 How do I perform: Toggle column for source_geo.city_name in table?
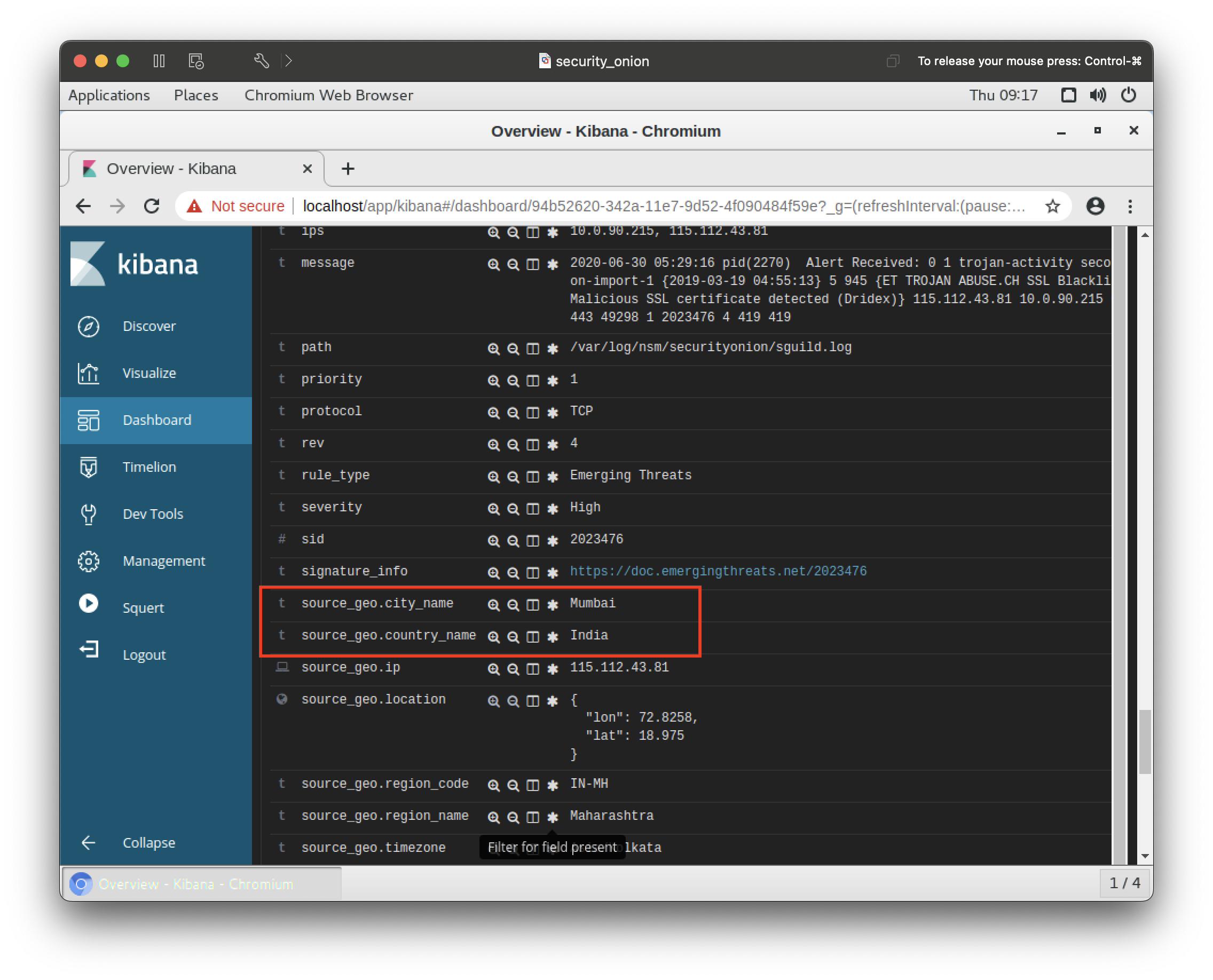click(x=532, y=605)
